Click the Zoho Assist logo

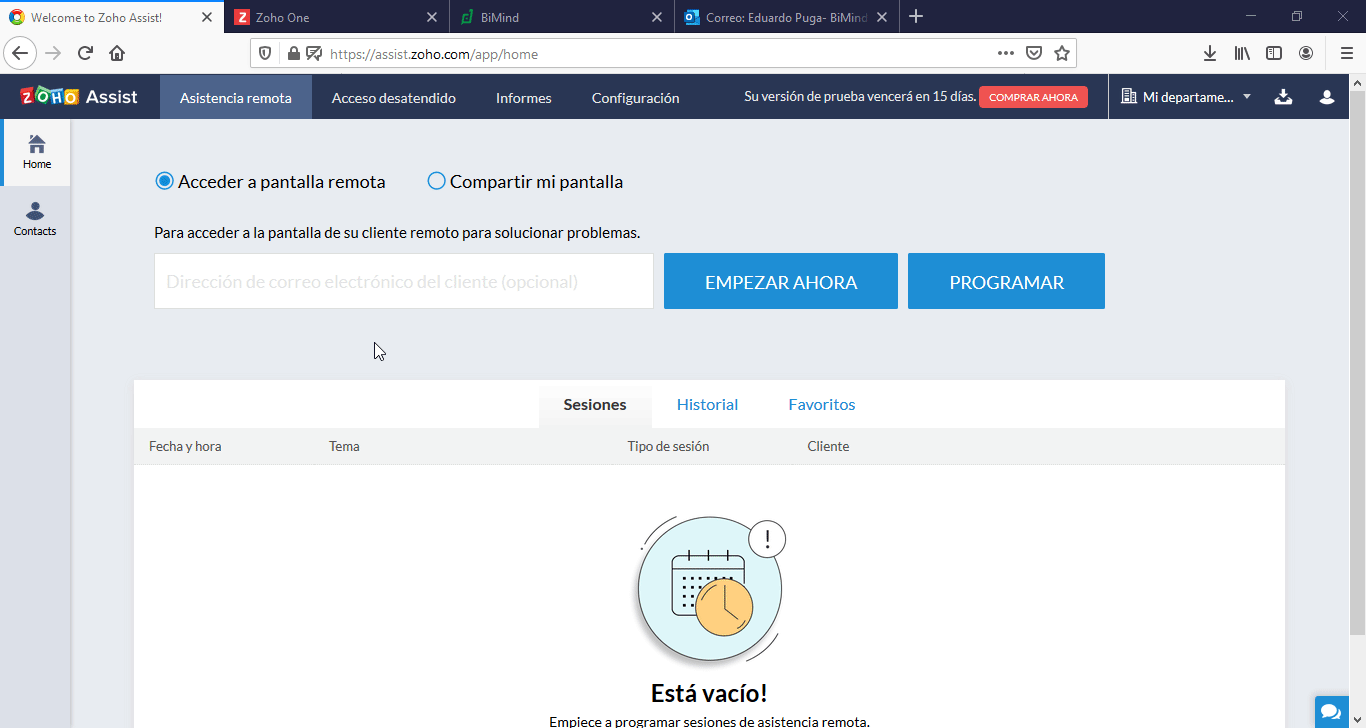(x=79, y=97)
